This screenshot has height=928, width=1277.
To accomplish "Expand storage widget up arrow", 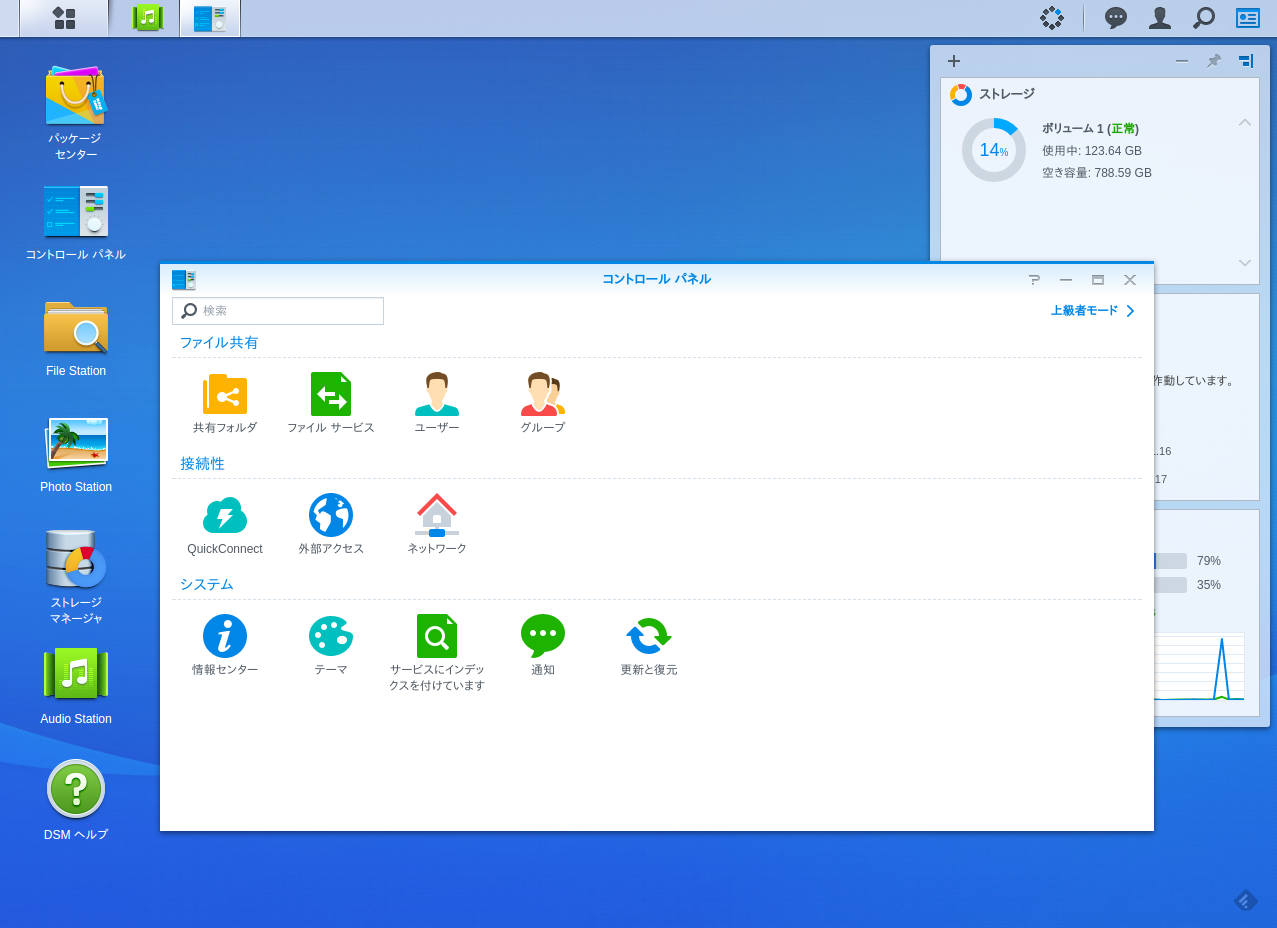I will [x=1245, y=122].
